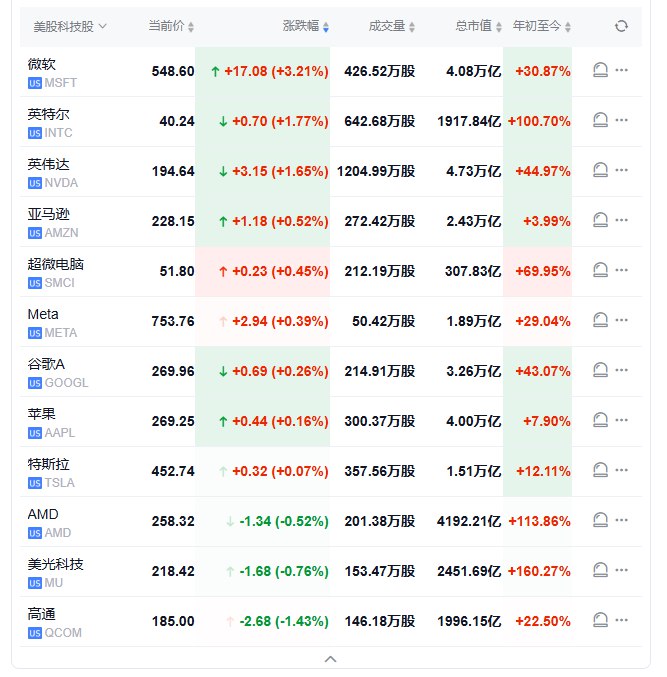Screen dimensions: 667x677
Task: Click the SMCI ticker label
Action: [60, 283]
